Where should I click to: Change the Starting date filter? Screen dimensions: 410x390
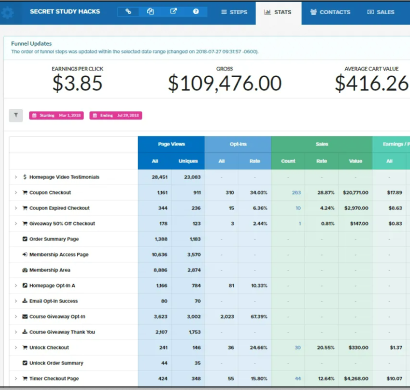tap(56, 115)
